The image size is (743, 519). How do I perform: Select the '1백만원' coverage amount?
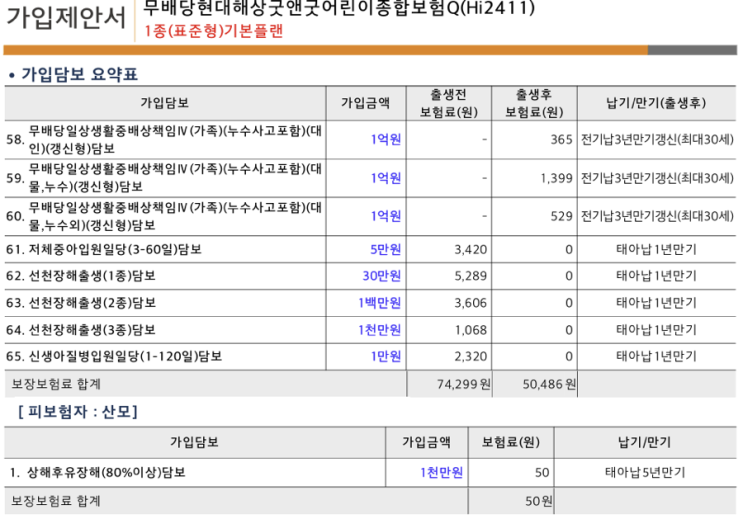(380, 303)
